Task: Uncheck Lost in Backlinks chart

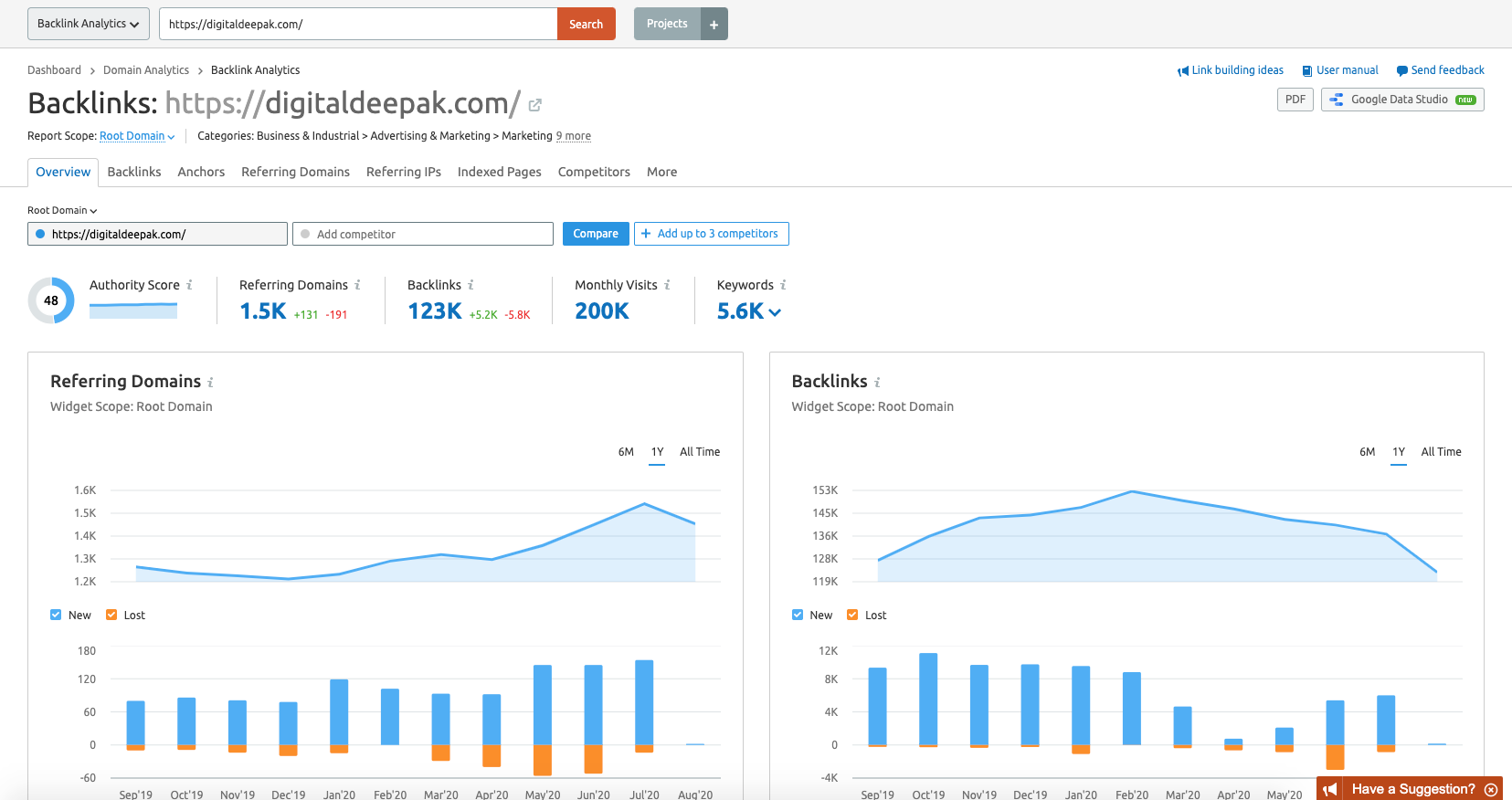Action: coord(852,615)
